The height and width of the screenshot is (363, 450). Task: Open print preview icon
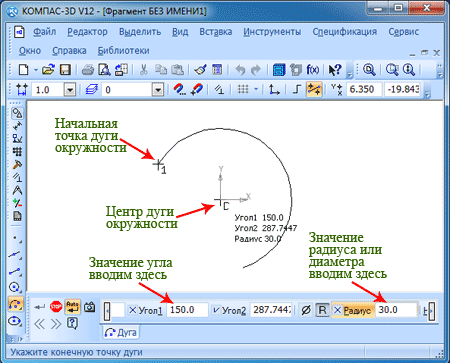(x=104, y=70)
